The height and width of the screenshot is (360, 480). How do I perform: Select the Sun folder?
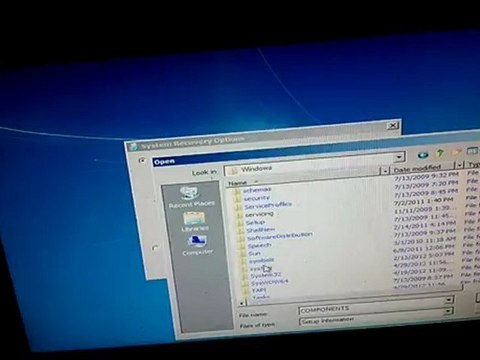coord(251,254)
